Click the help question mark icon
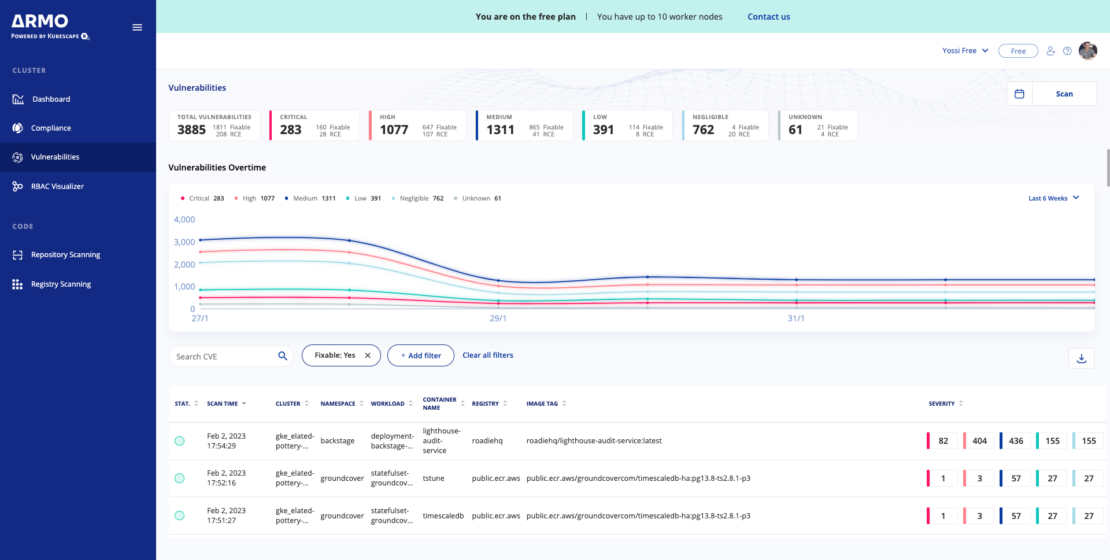 click(1067, 51)
